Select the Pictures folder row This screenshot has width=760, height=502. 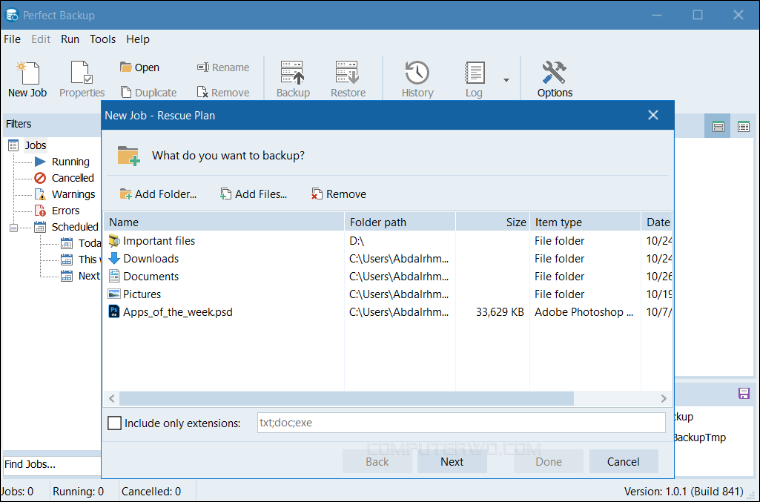pyautogui.click(x=388, y=294)
